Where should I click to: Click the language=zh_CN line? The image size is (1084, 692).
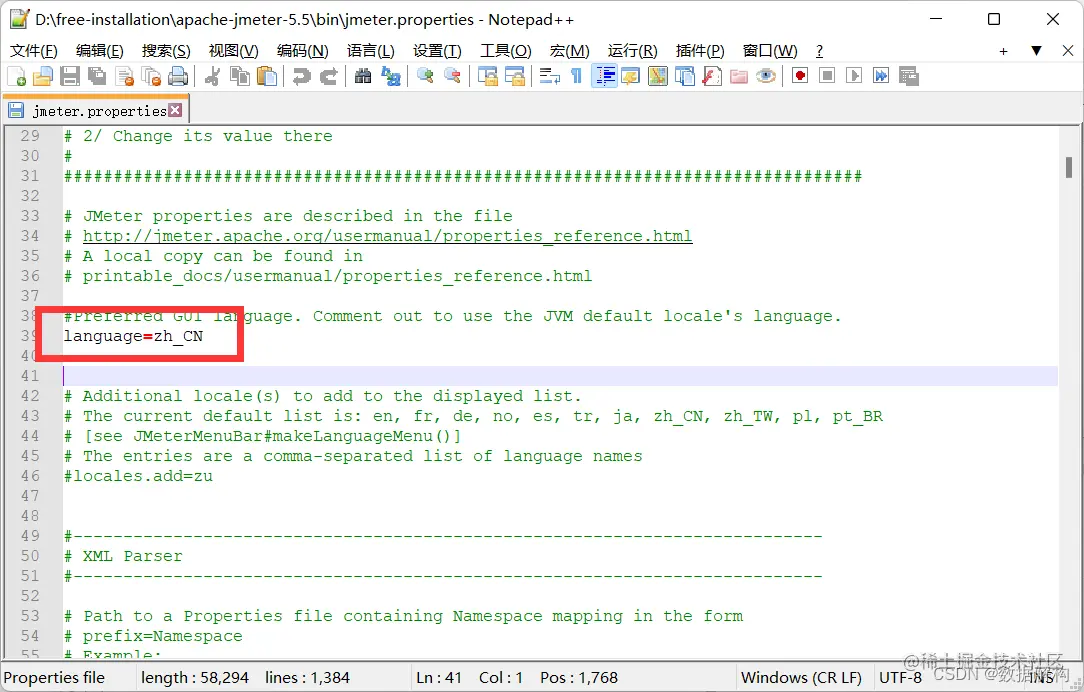[133, 336]
